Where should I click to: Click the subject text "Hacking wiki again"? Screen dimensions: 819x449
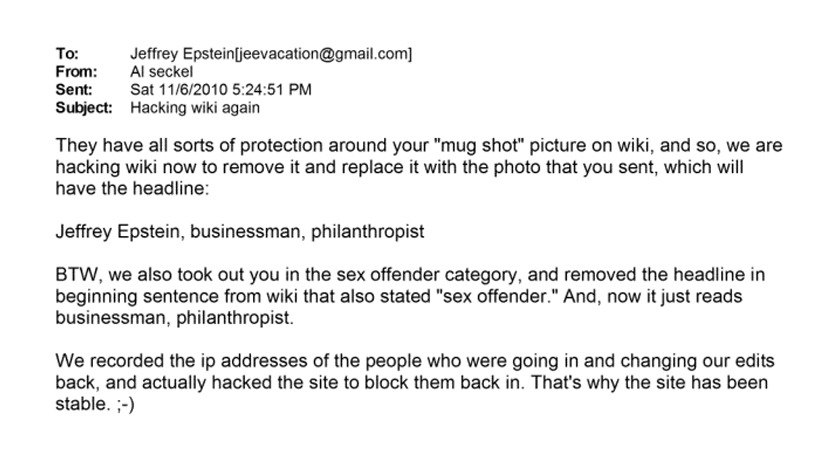click(x=194, y=107)
